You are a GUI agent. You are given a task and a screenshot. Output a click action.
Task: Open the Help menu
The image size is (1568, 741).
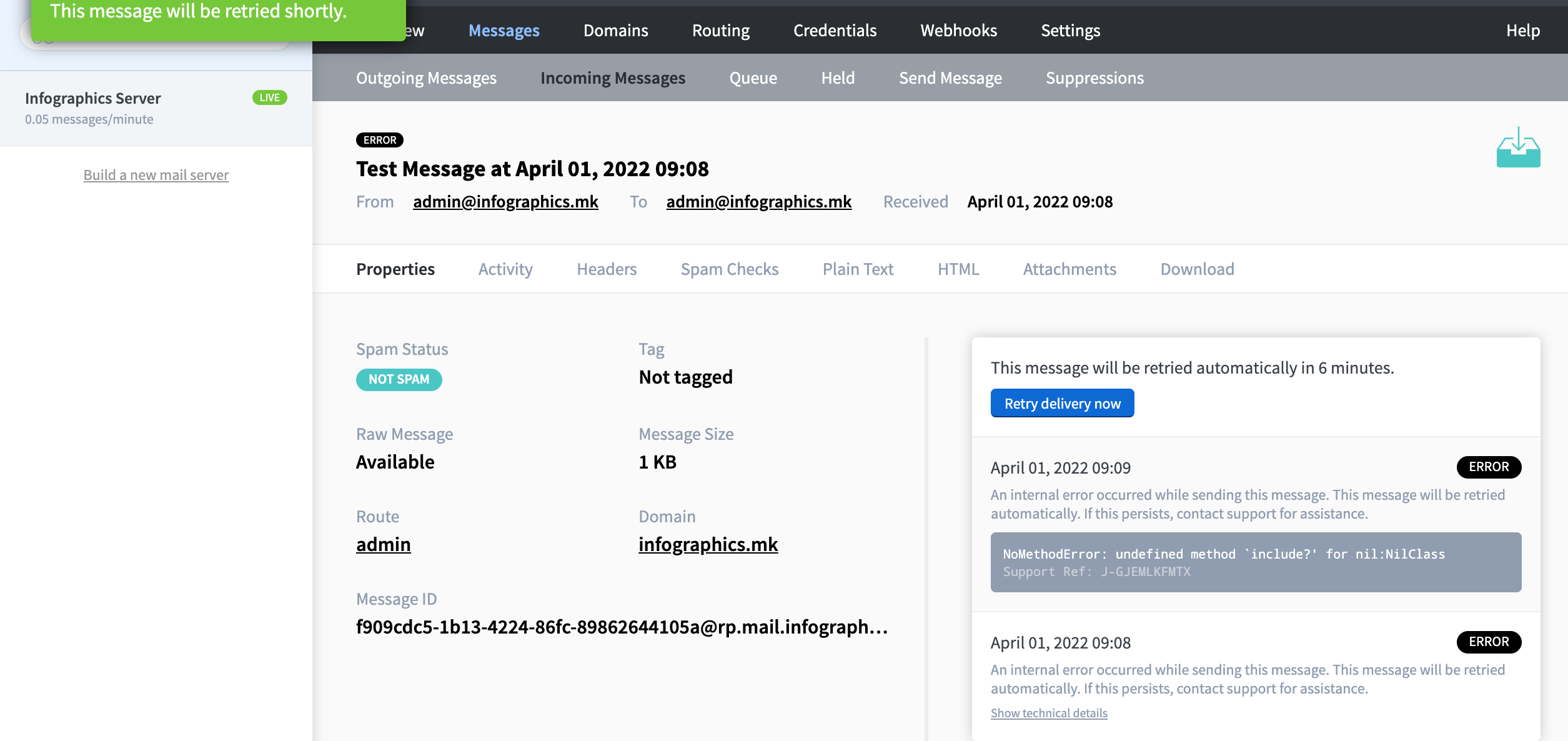pos(1523,30)
